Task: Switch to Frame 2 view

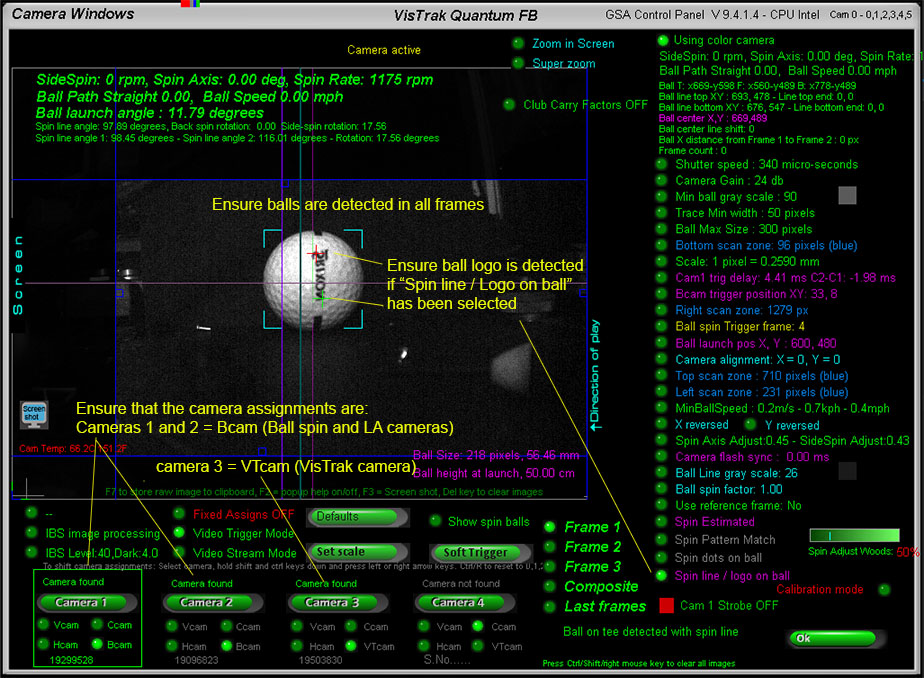Action: (549, 547)
